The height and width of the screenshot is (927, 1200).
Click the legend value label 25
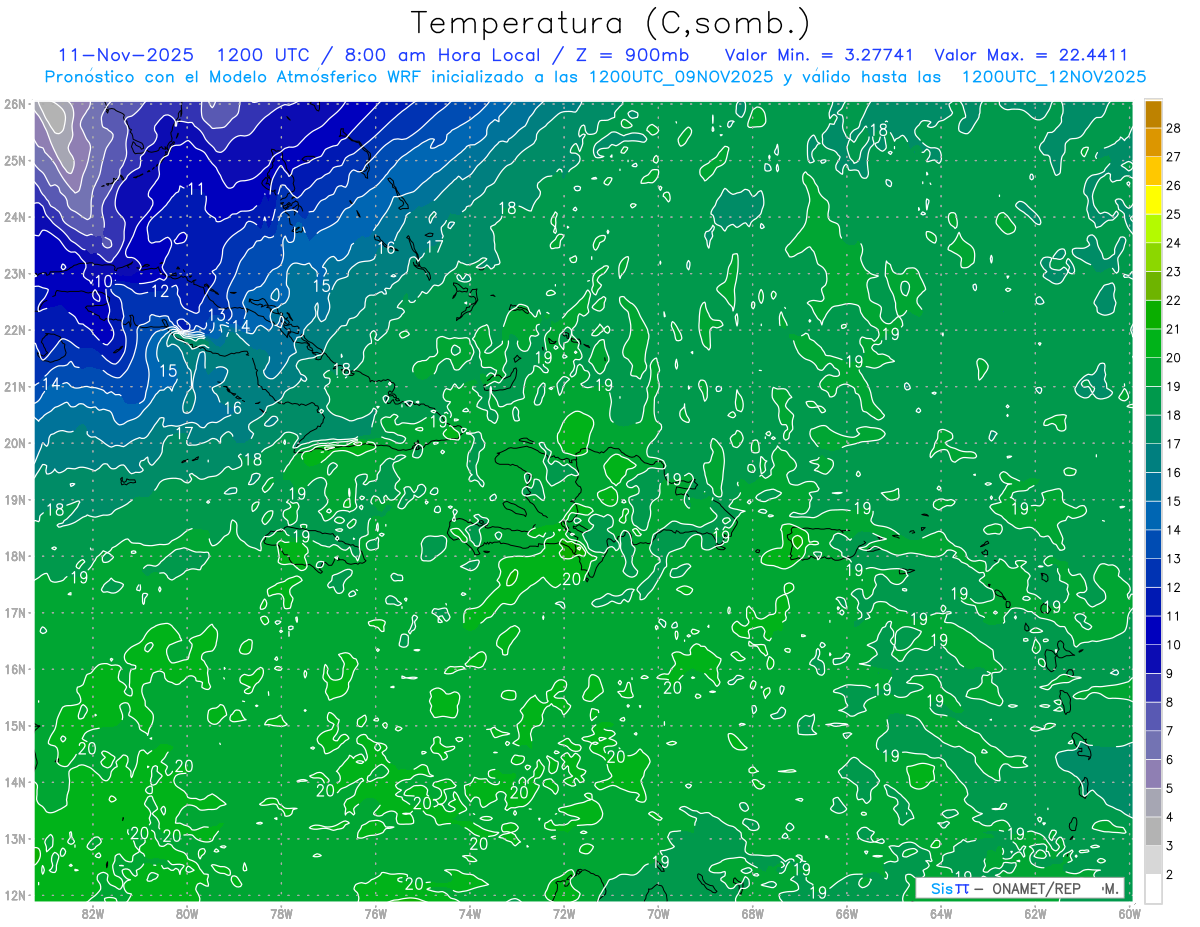[x=1174, y=214]
